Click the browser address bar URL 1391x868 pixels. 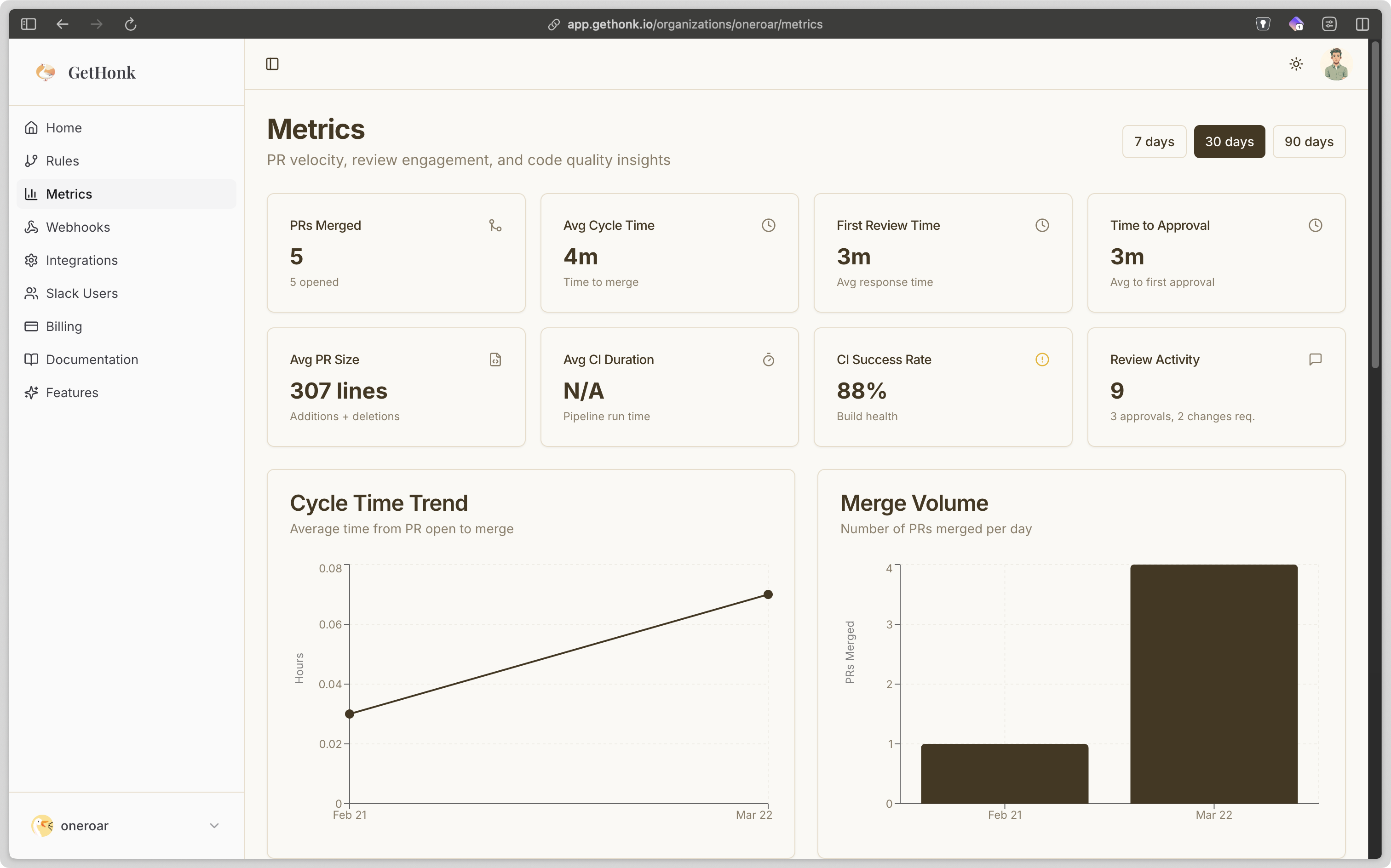click(695, 24)
